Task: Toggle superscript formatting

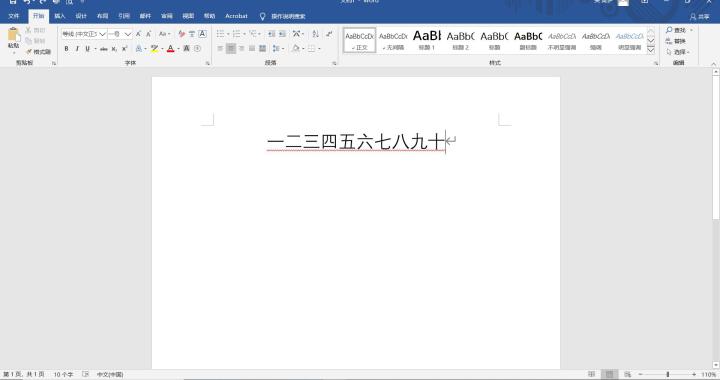Action: [x=124, y=48]
